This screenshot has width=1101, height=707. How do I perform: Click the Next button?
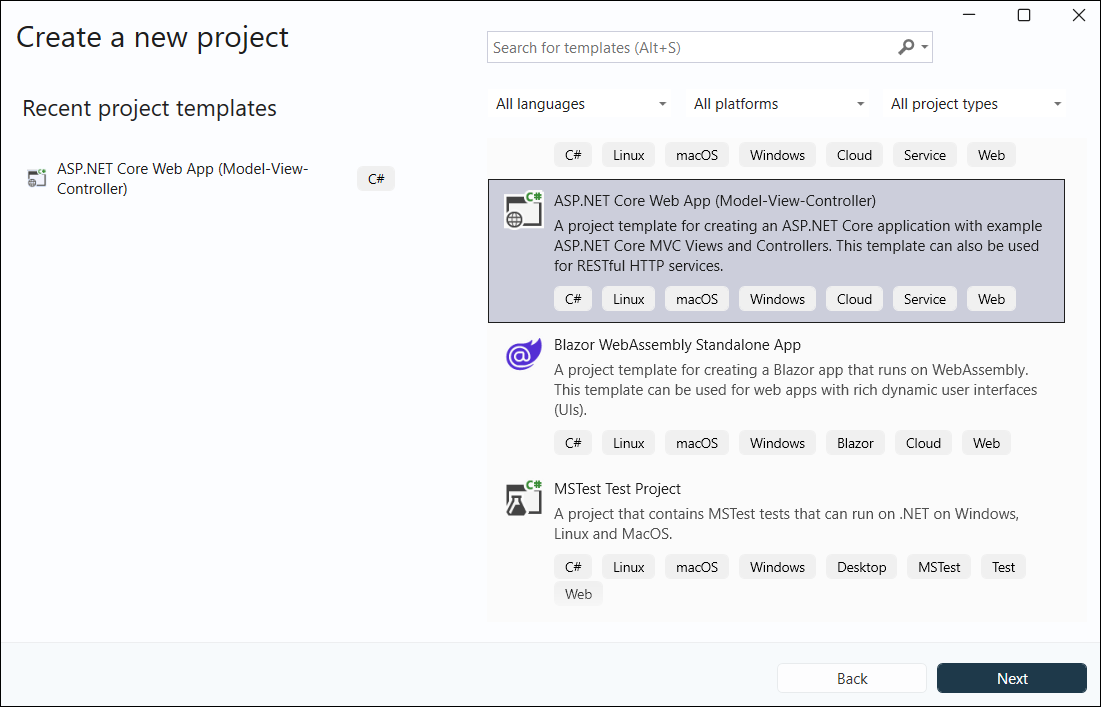pyautogui.click(x=1011, y=678)
